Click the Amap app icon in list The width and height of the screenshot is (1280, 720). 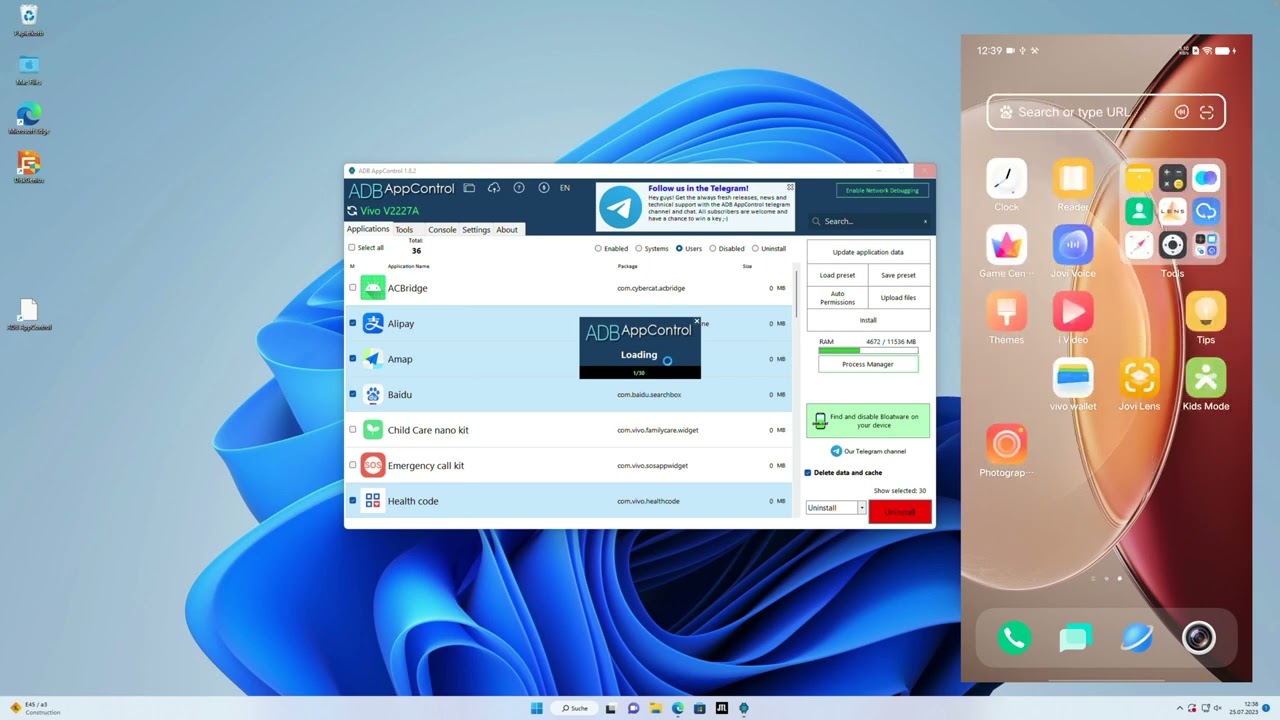point(373,359)
